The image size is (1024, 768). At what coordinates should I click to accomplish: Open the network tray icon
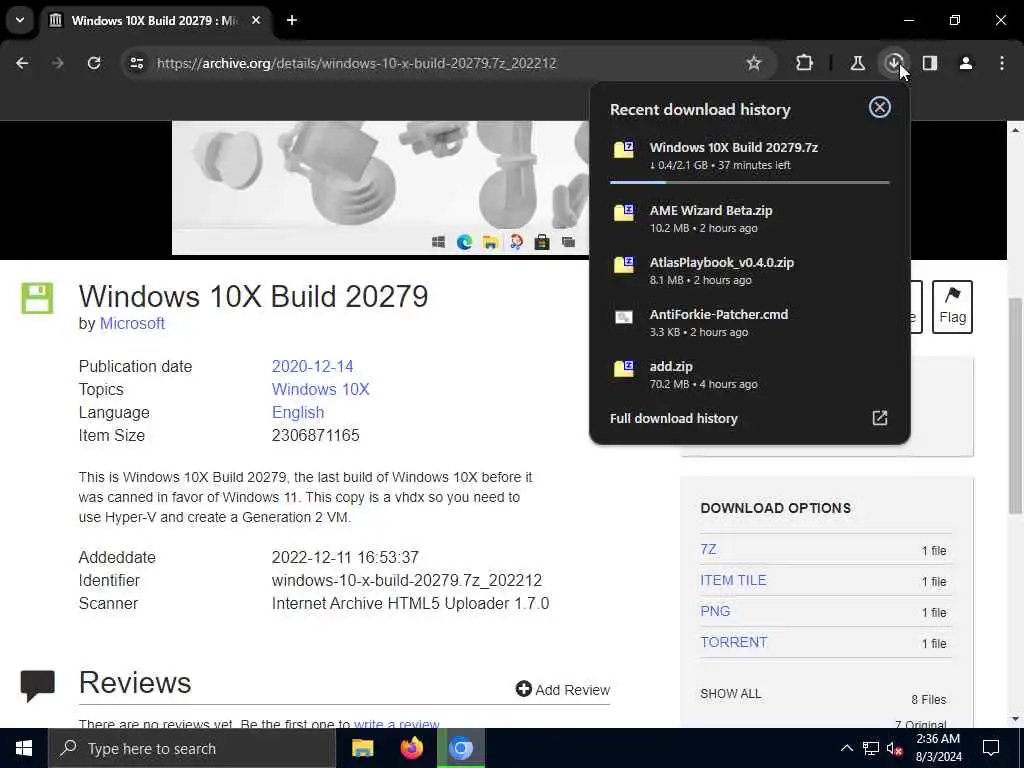coord(871,748)
